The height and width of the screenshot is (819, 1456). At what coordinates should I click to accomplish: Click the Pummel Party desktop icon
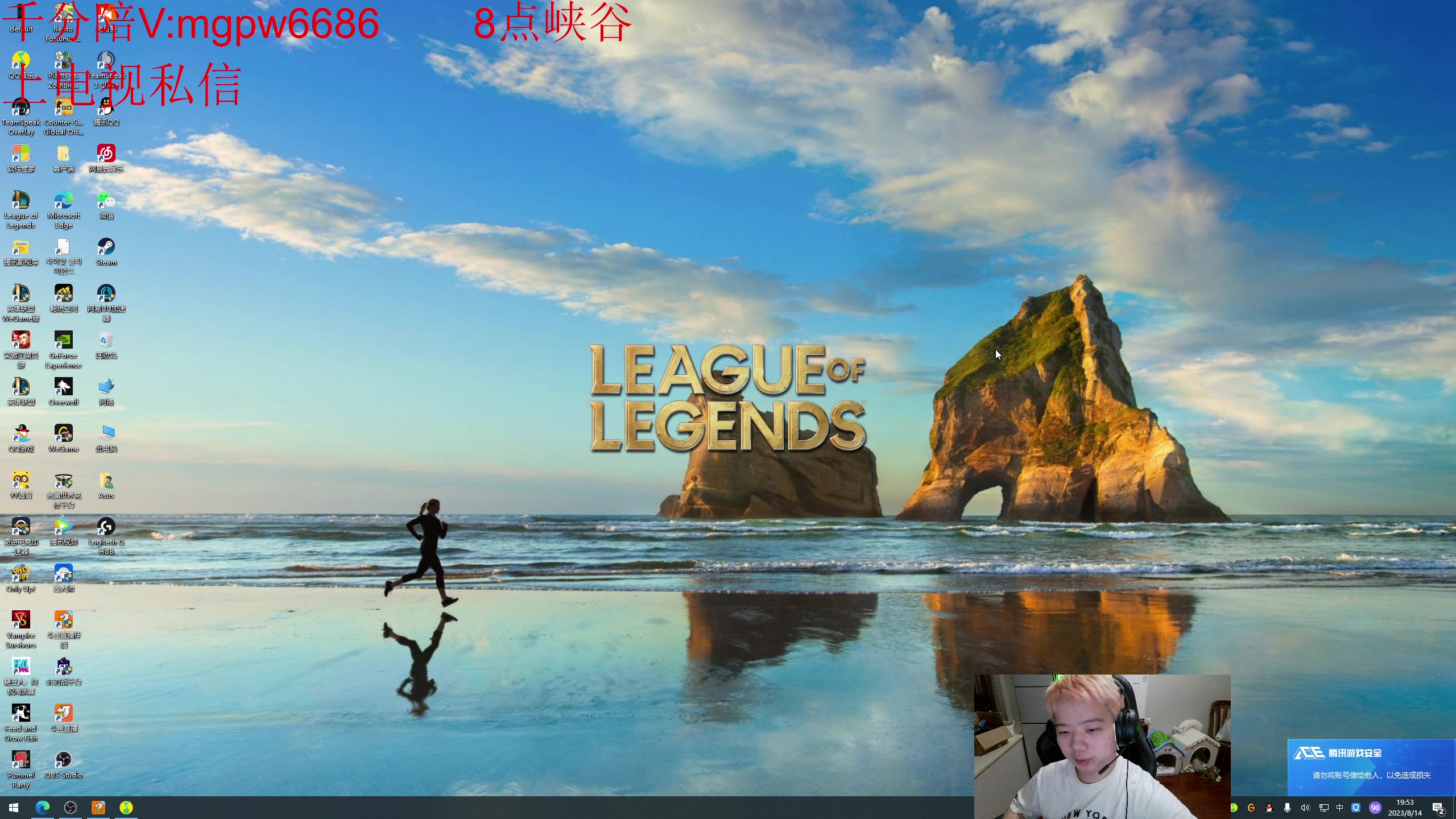click(21, 760)
